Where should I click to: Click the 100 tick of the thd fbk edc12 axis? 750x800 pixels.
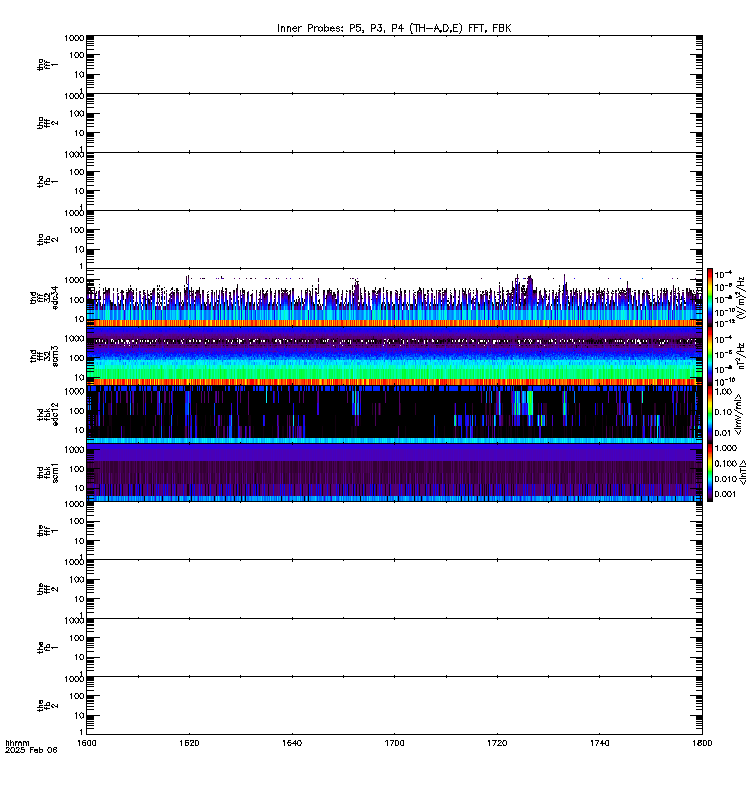tap(77, 411)
